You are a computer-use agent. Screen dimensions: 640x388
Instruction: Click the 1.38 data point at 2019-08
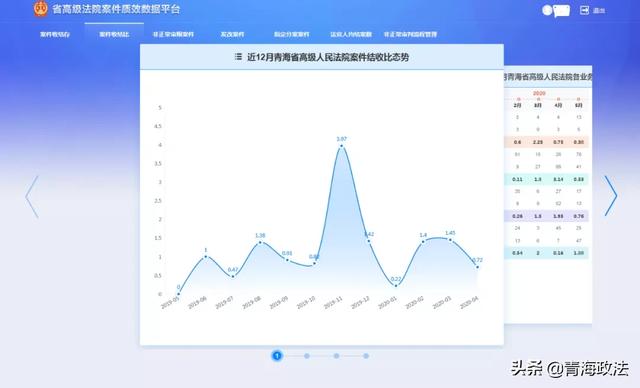(260, 242)
